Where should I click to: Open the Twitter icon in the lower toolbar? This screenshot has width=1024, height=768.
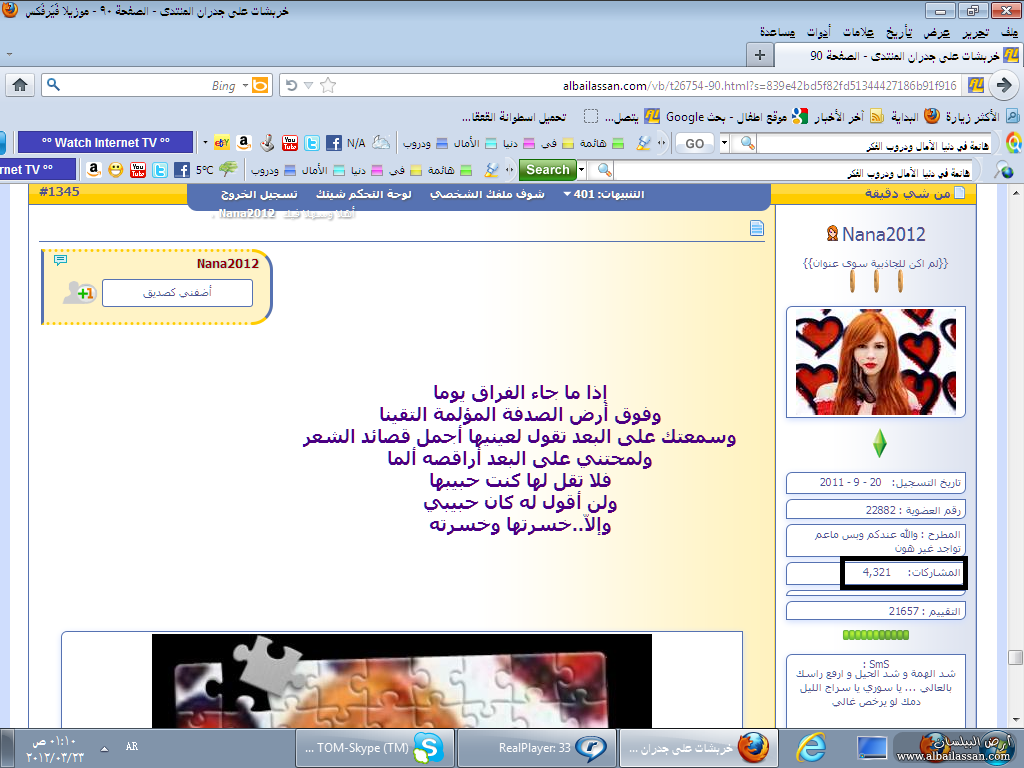click(x=160, y=170)
